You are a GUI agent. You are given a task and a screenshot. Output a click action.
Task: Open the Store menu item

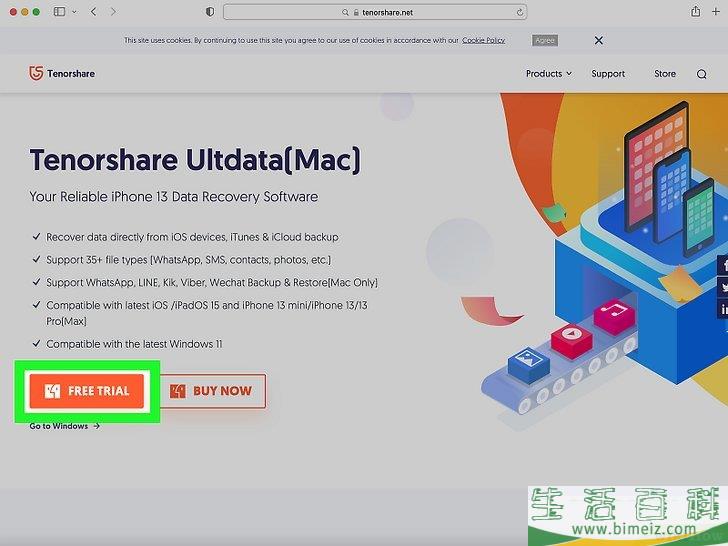[x=665, y=73]
